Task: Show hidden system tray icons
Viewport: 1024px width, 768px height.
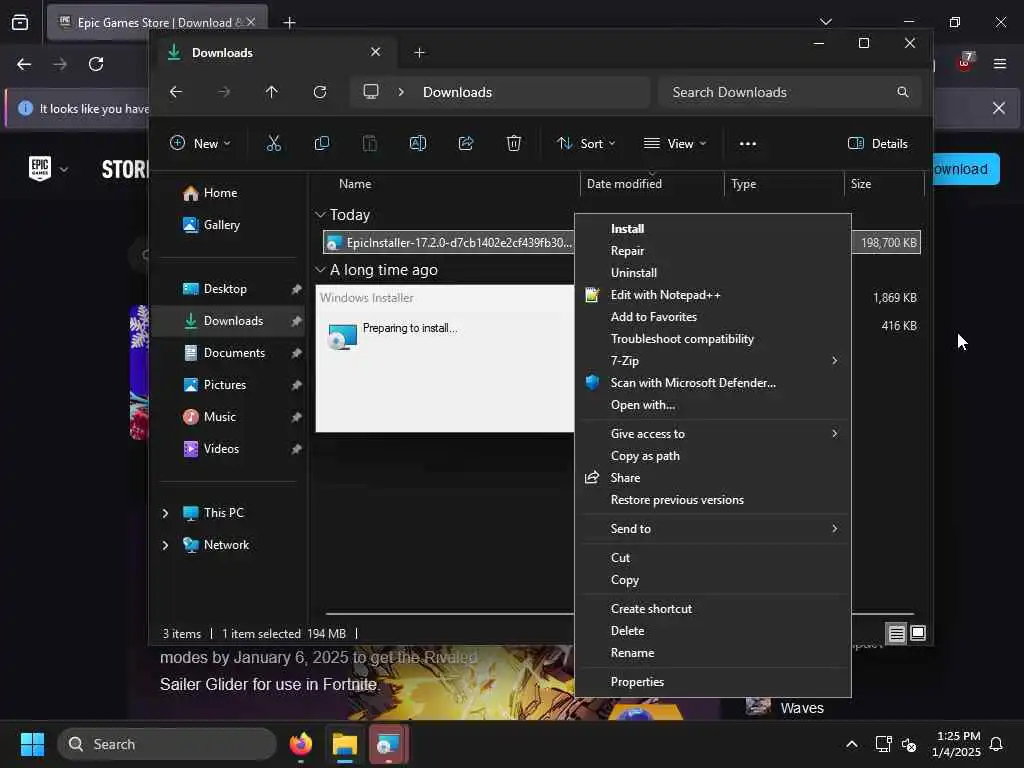Action: click(852, 744)
